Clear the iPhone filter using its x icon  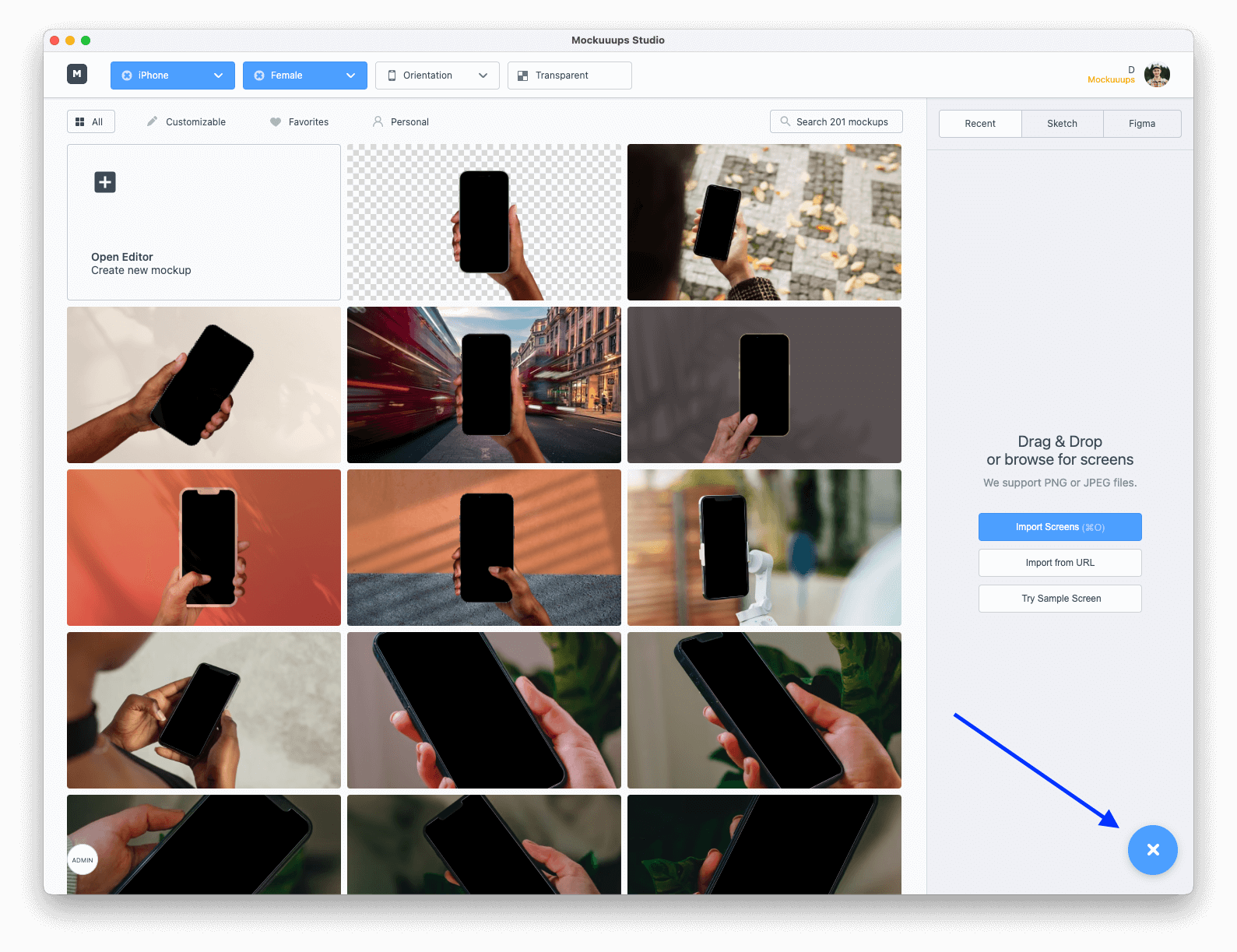(127, 76)
